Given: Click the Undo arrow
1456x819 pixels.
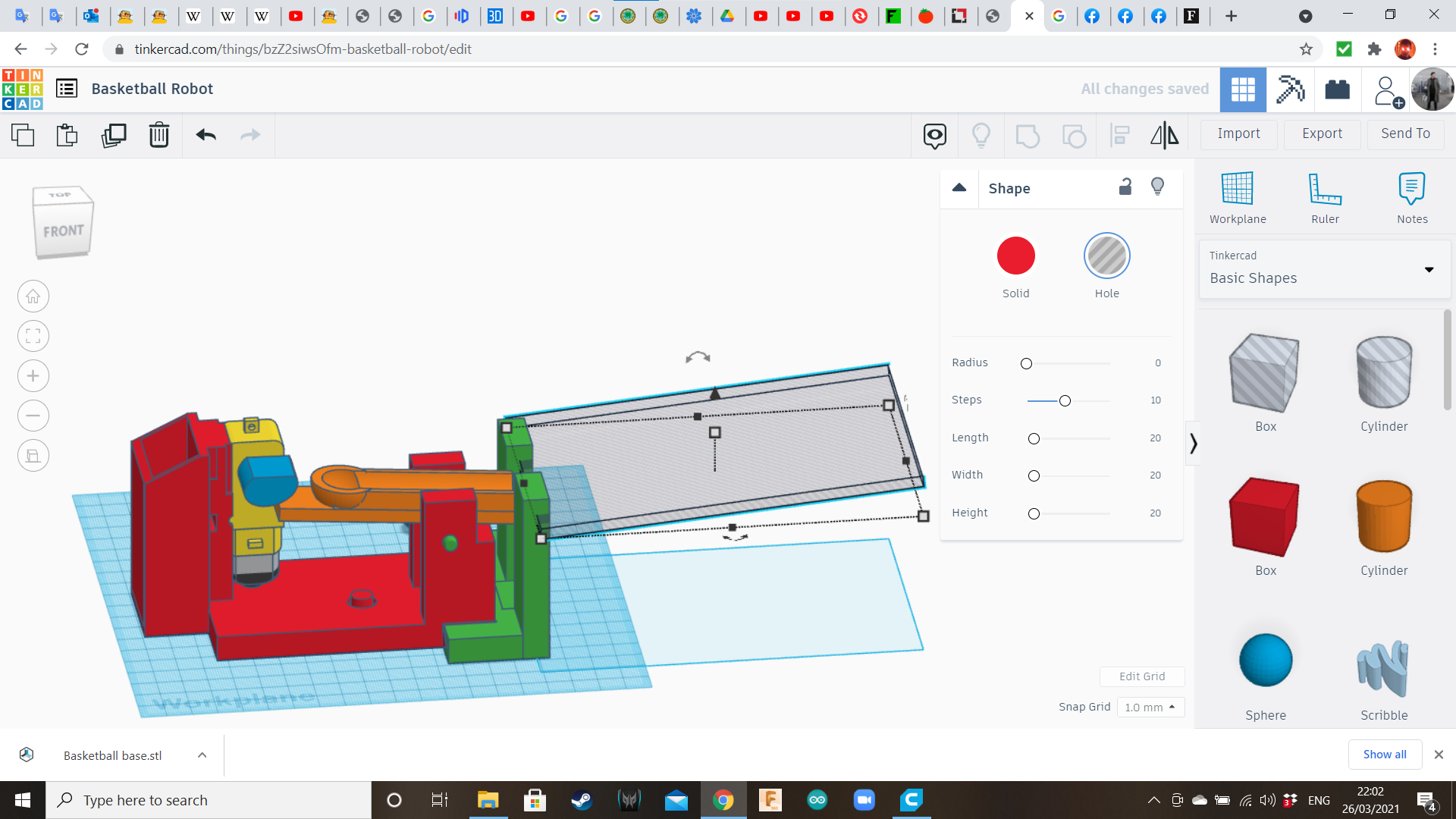Looking at the screenshot, I should tap(206, 136).
